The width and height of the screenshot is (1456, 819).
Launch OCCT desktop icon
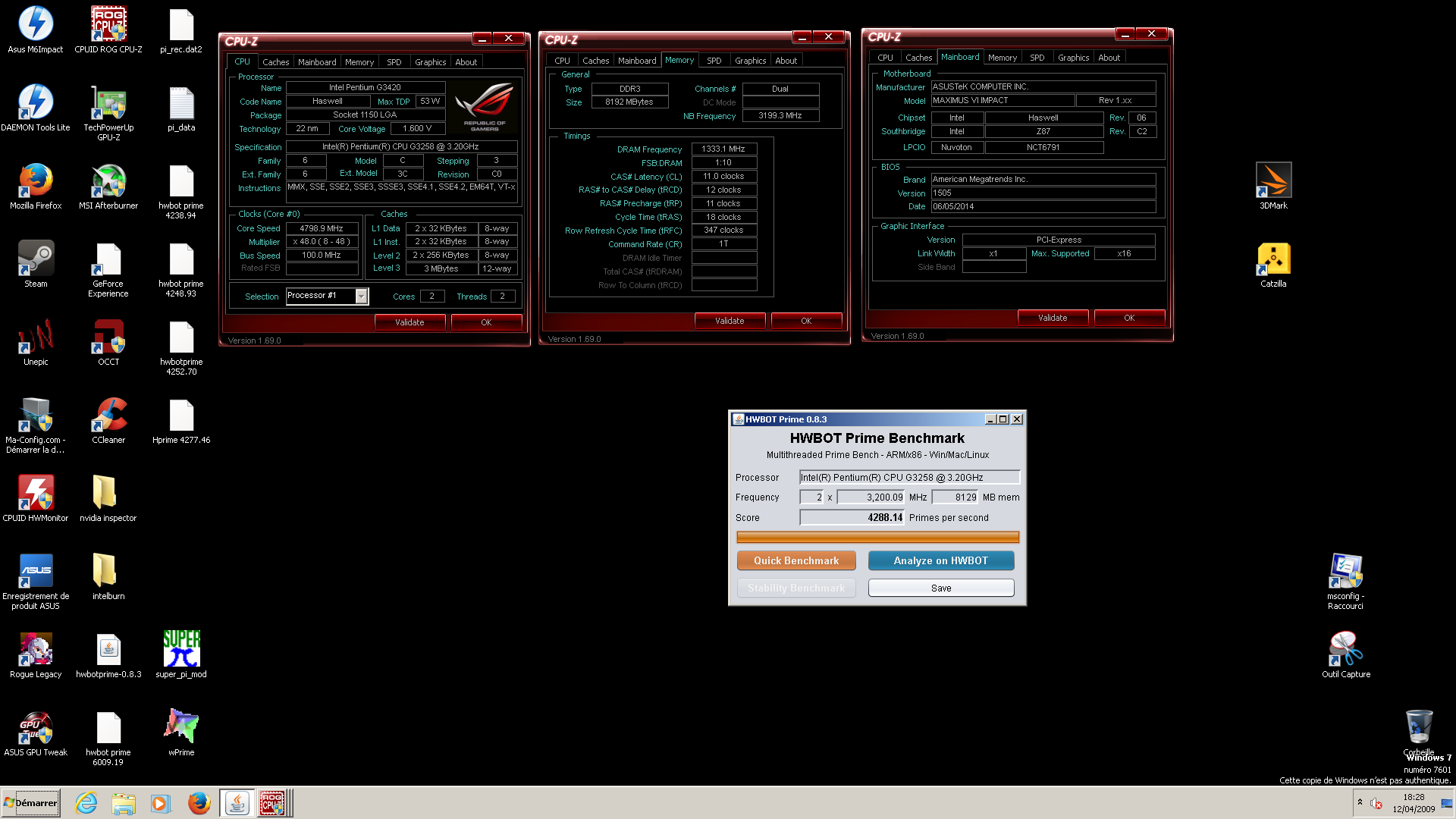[x=108, y=342]
